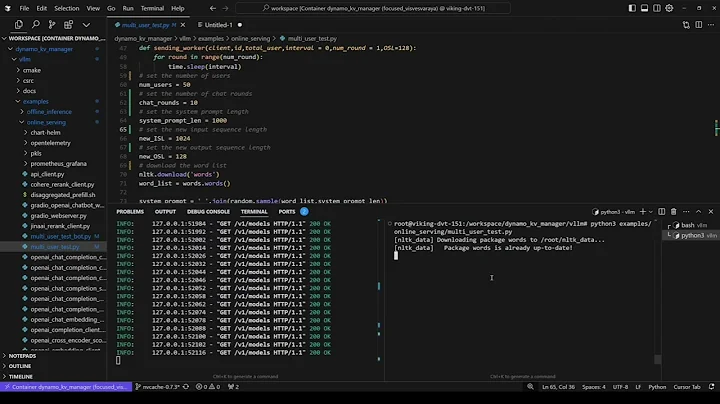Image resolution: width=720 pixels, height=404 pixels.
Task: Click online_serving in the breadcrumb path
Action: point(250,39)
